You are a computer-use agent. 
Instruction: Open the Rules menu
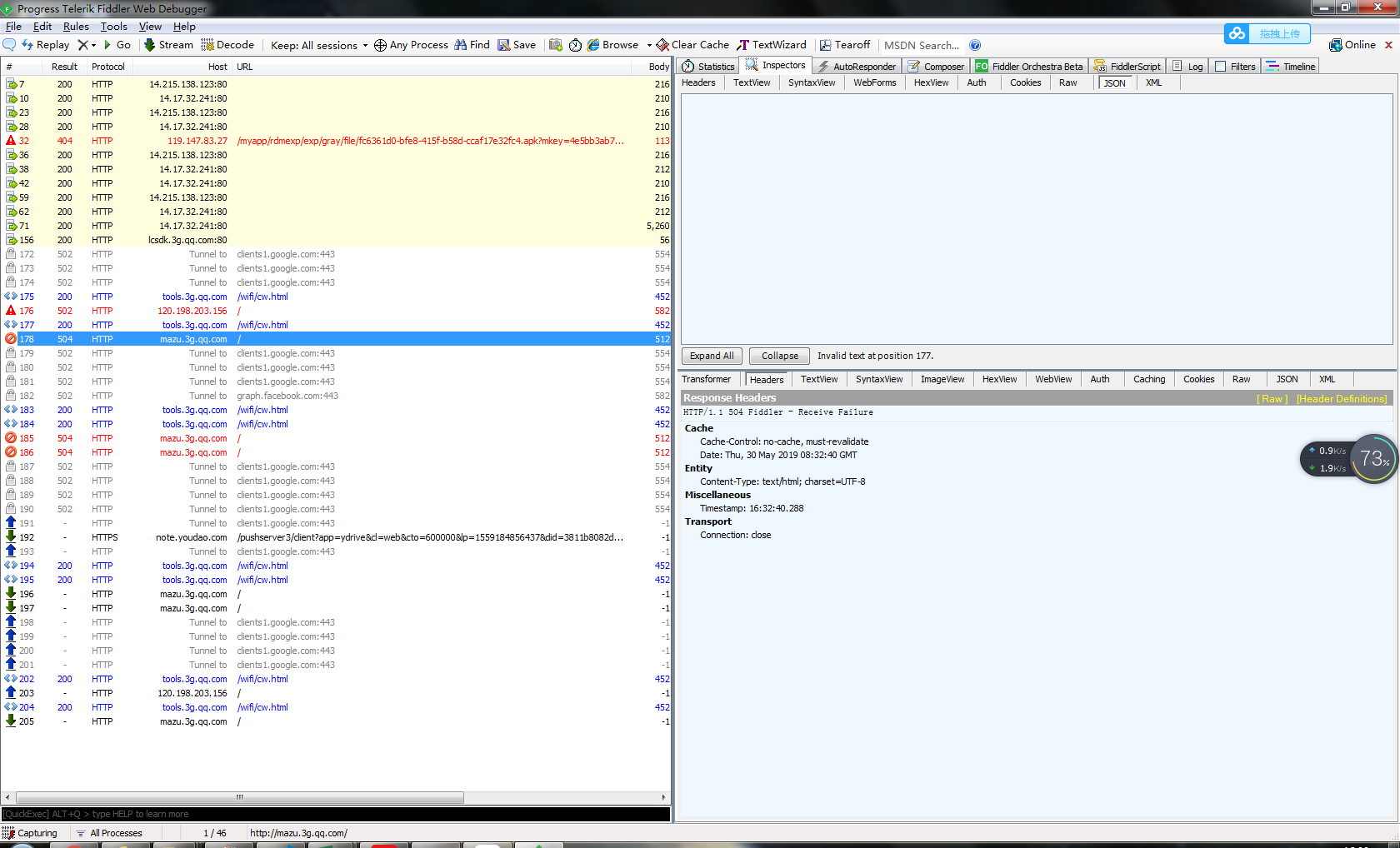[x=76, y=26]
